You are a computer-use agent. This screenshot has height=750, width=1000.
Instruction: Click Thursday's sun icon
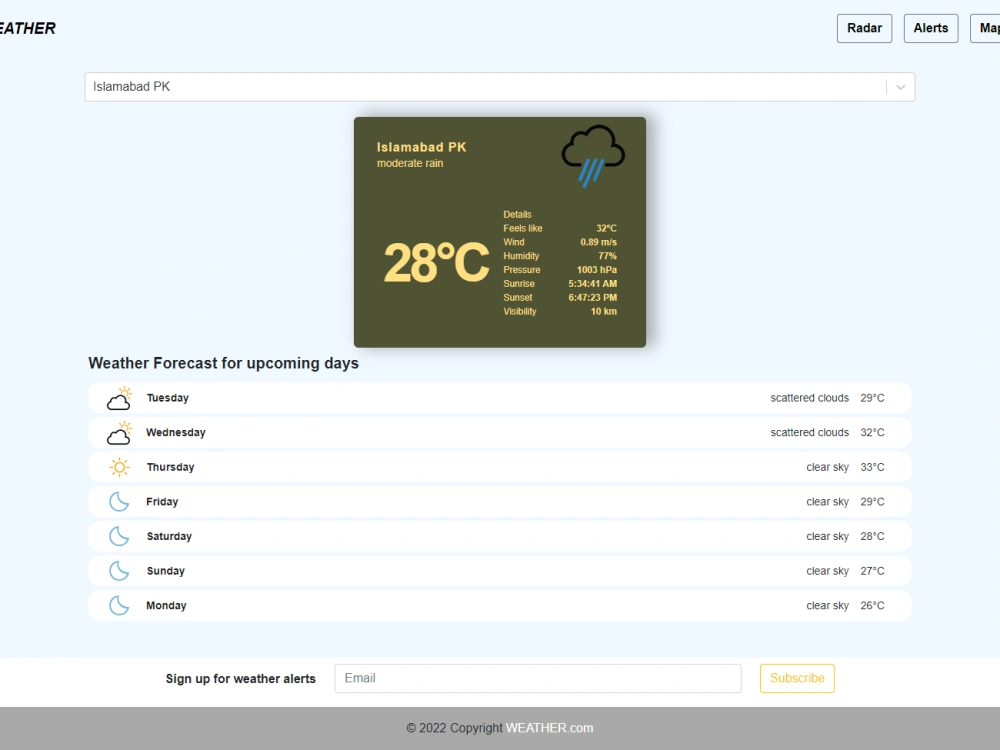pos(119,467)
